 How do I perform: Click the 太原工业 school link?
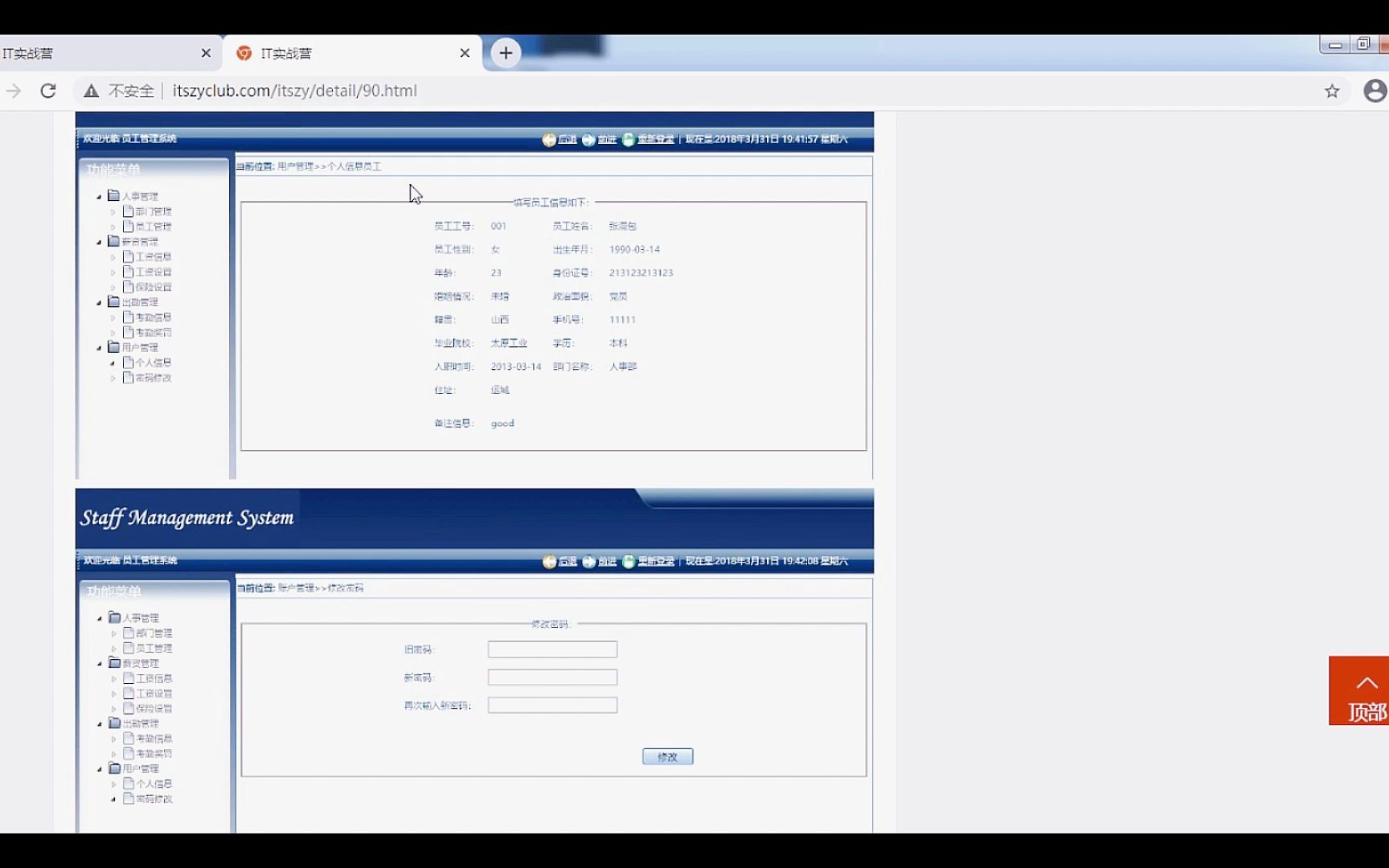click(x=509, y=343)
